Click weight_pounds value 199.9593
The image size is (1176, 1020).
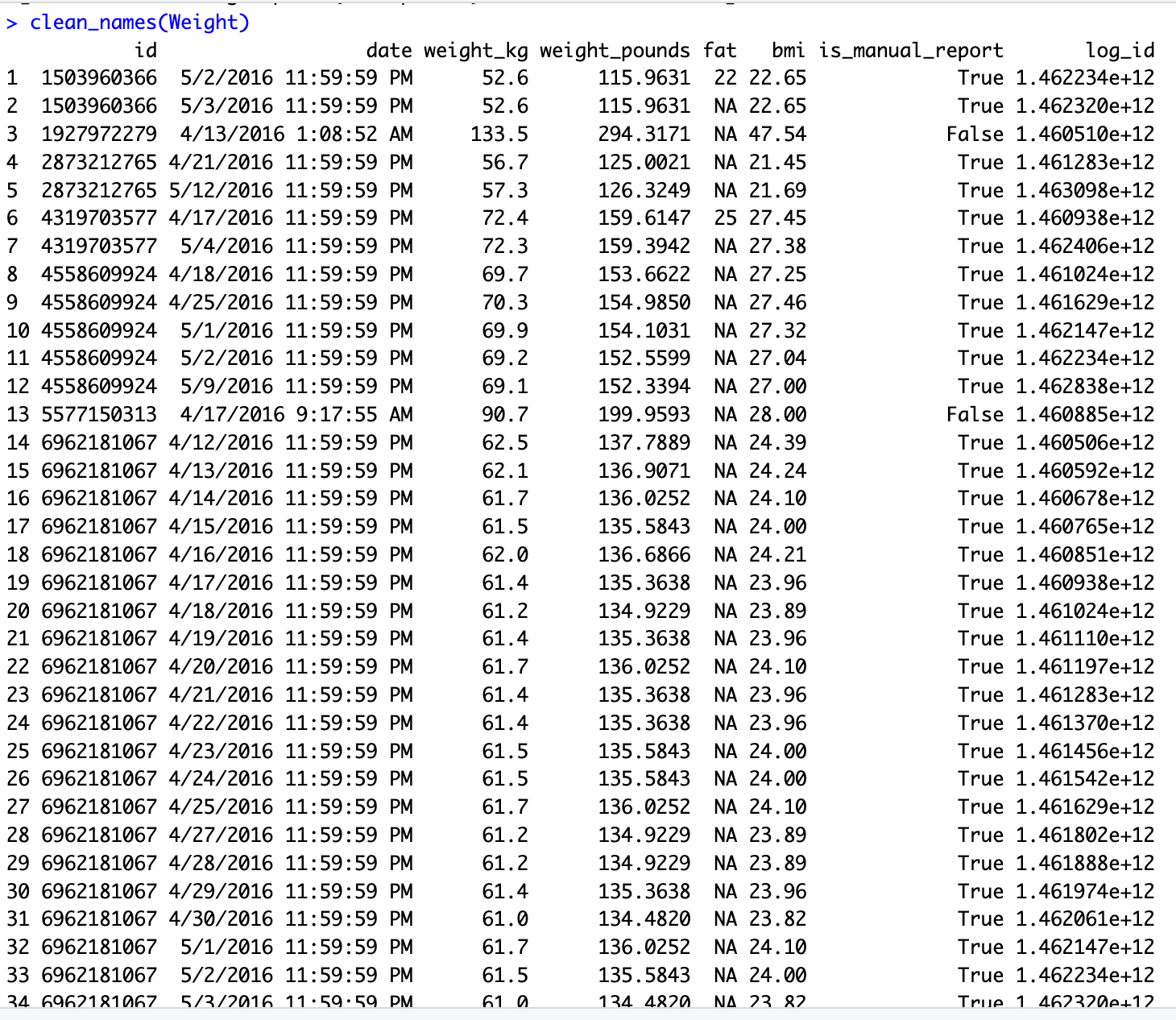pos(644,414)
